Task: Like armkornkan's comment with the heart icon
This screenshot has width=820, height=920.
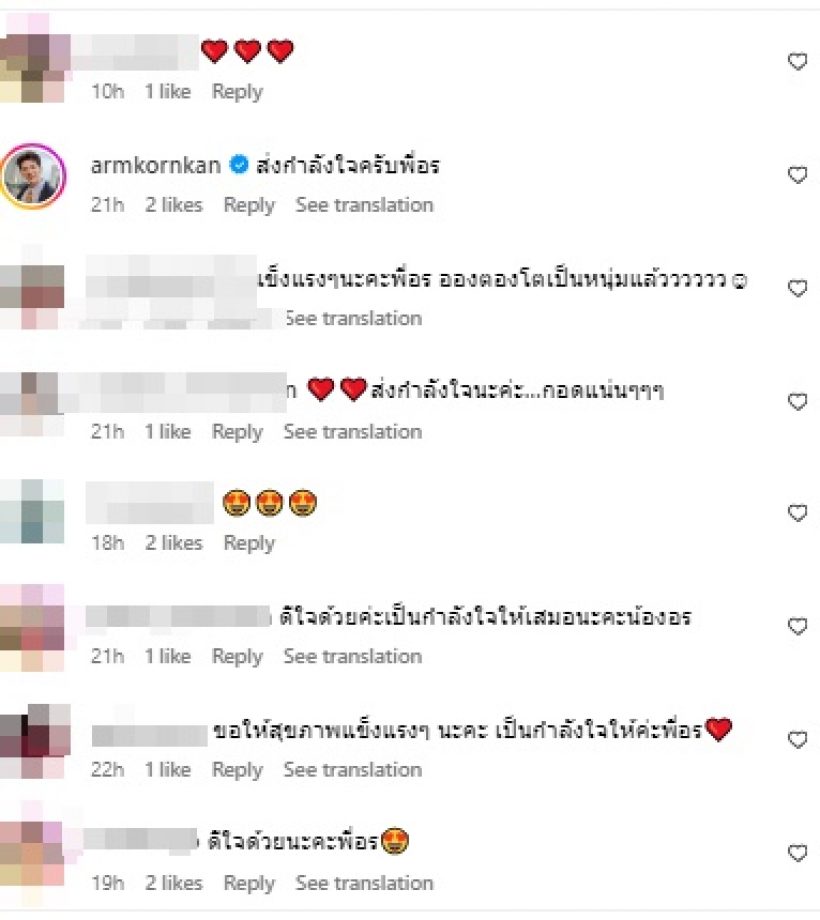Action: pos(797,175)
